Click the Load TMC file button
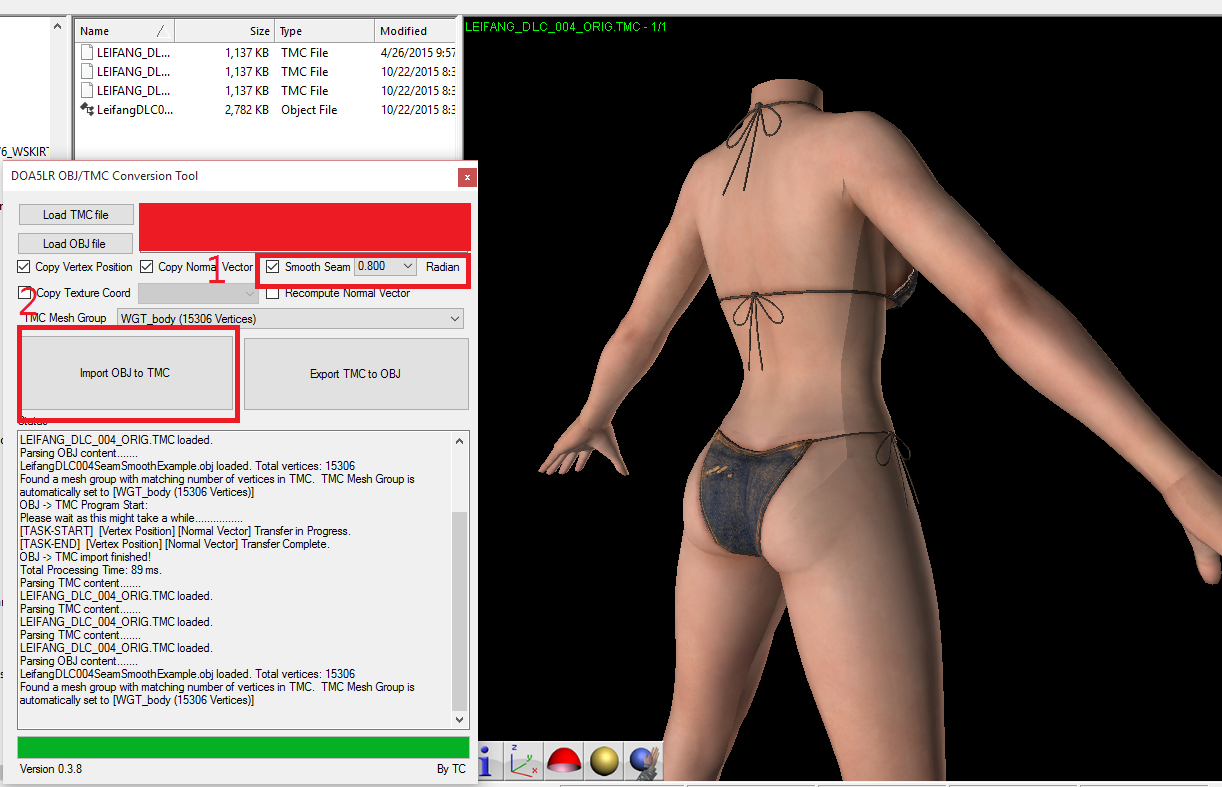This screenshot has width=1222, height=787. pyautogui.click(x=75, y=215)
